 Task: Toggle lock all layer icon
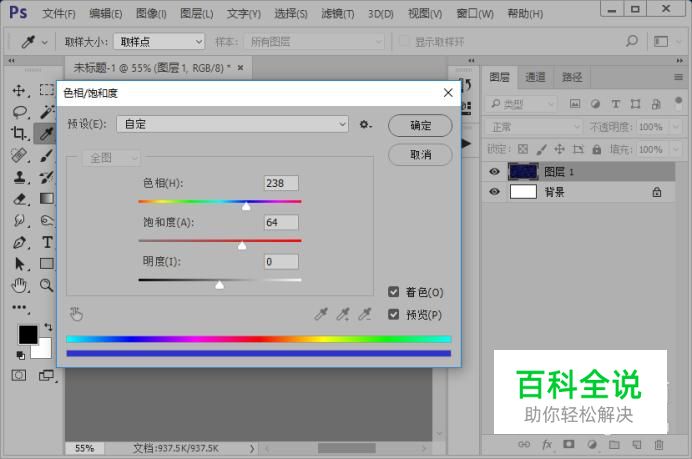click(597, 149)
